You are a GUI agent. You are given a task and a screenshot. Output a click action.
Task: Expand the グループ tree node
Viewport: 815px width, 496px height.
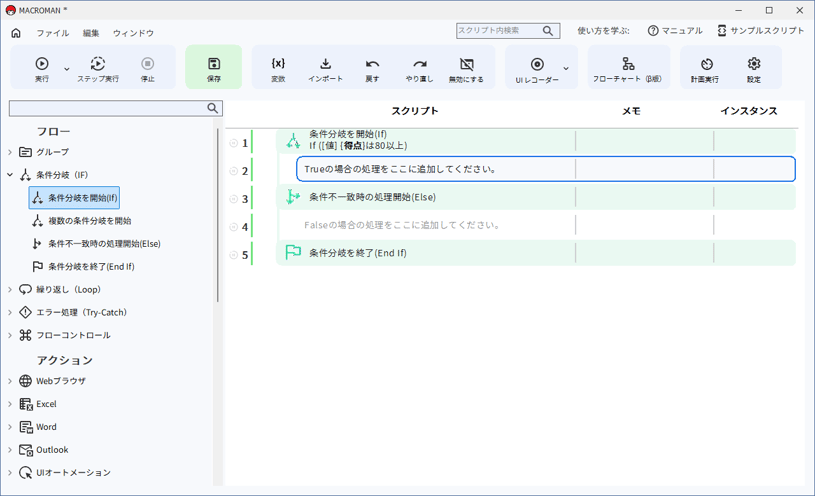tap(10, 152)
